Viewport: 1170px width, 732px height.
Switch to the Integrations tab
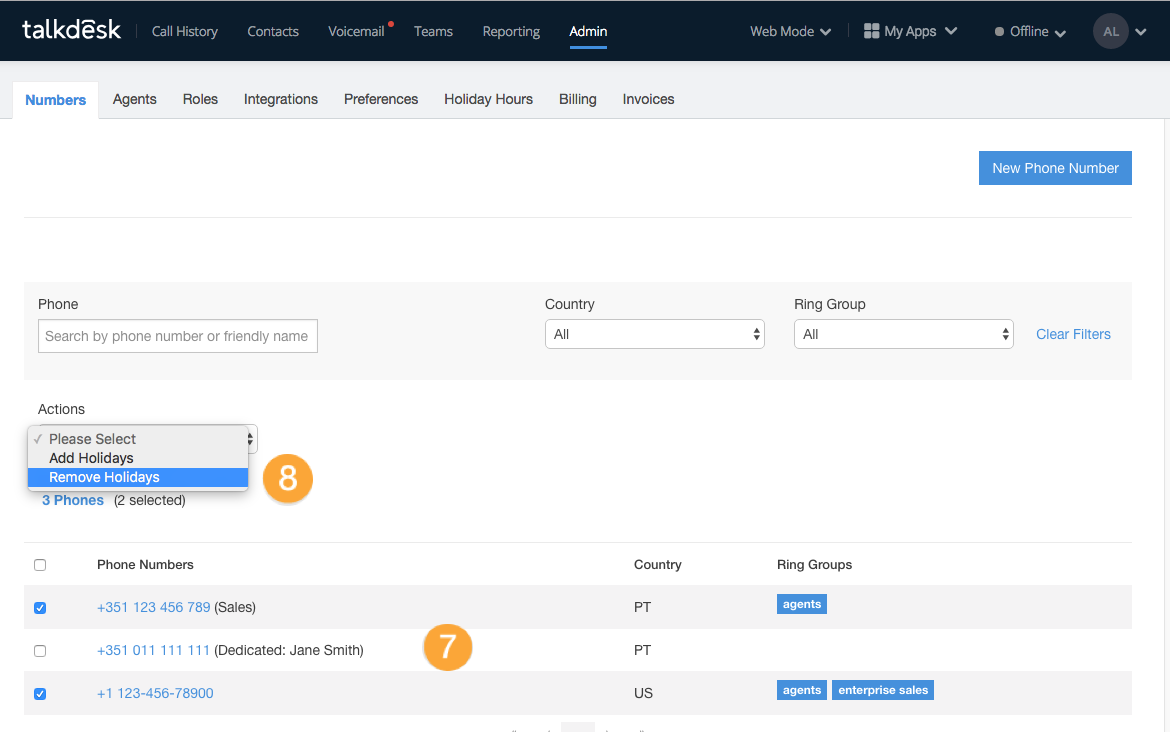click(x=281, y=99)
